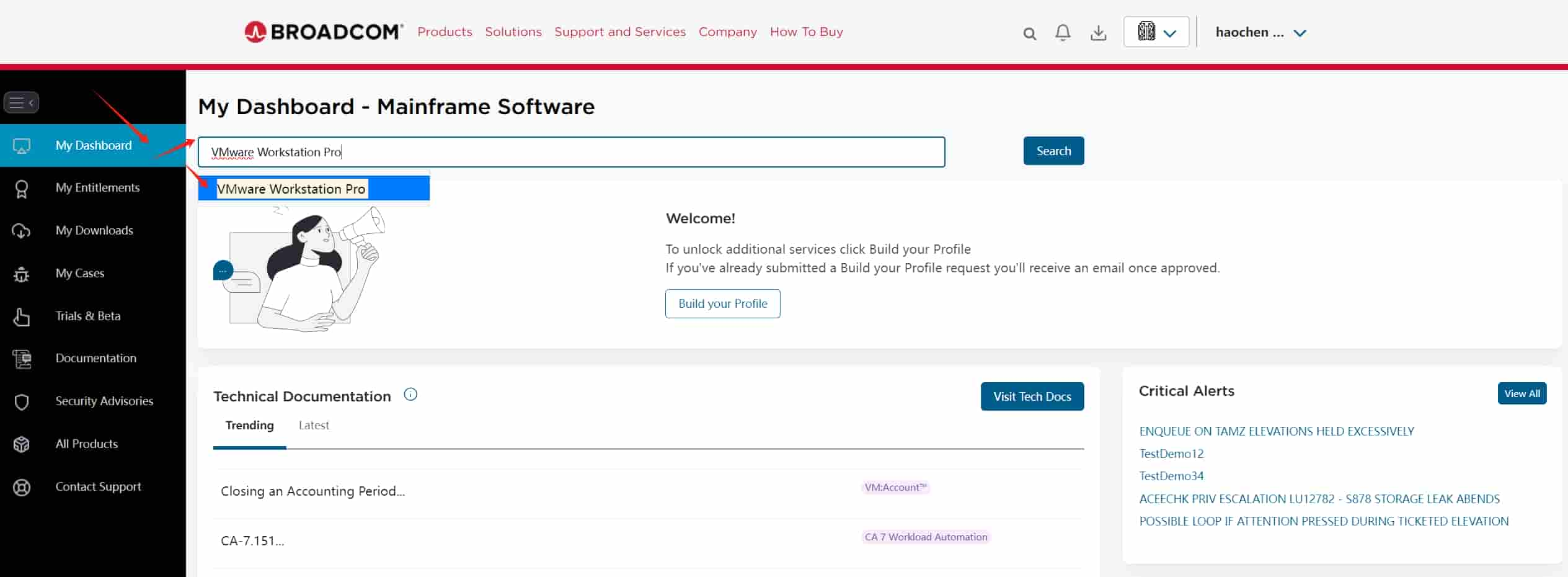Open the Solutions menu
Image resolution: width=1568 pixels, height=577 pixels.
pyautogui.click(x=513, y=32)
